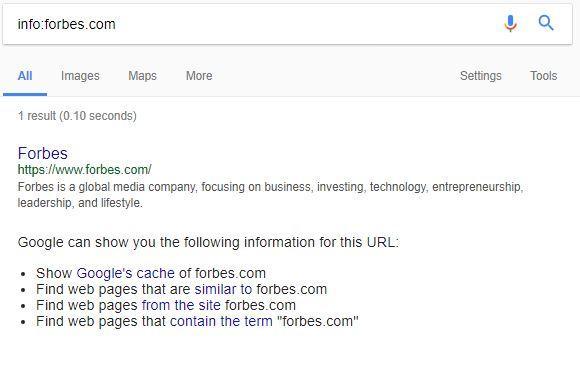Open the Settings dropdown
The width and height of the screenshot is (580, 376).
click(480, 76)
